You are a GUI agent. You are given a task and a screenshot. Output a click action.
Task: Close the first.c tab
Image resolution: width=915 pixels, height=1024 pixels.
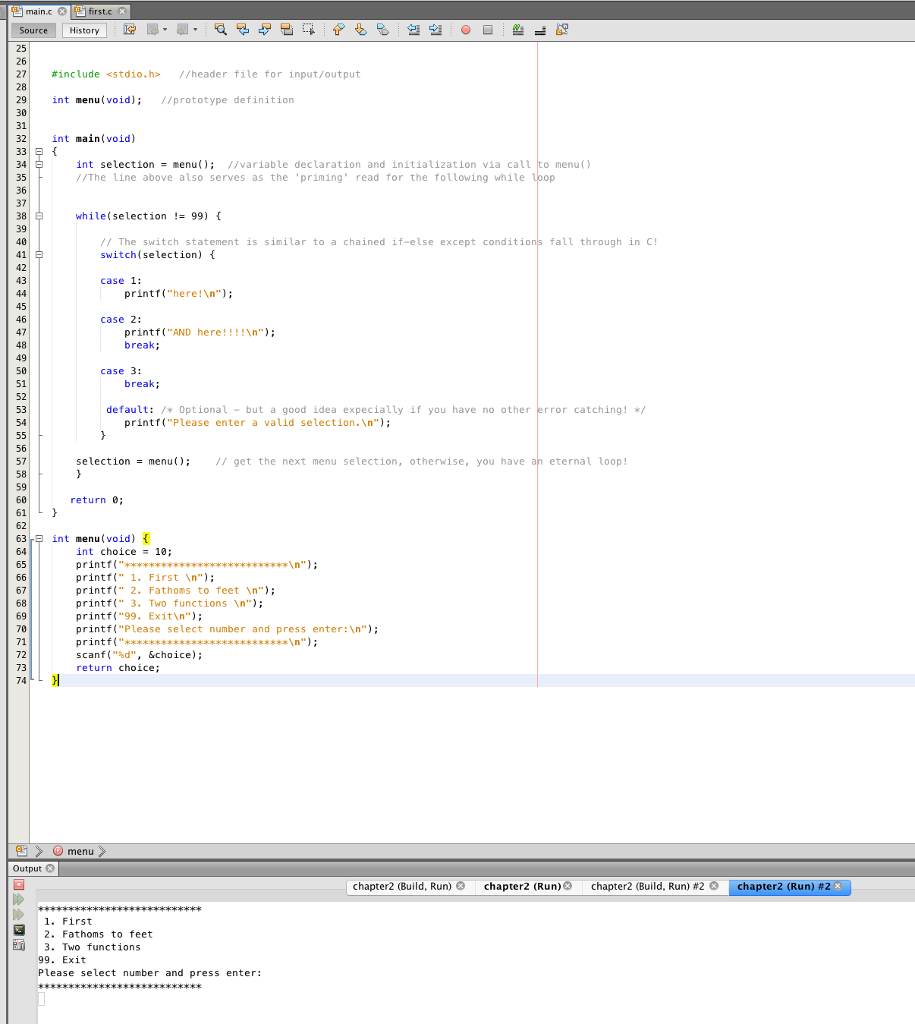(121, 11)
